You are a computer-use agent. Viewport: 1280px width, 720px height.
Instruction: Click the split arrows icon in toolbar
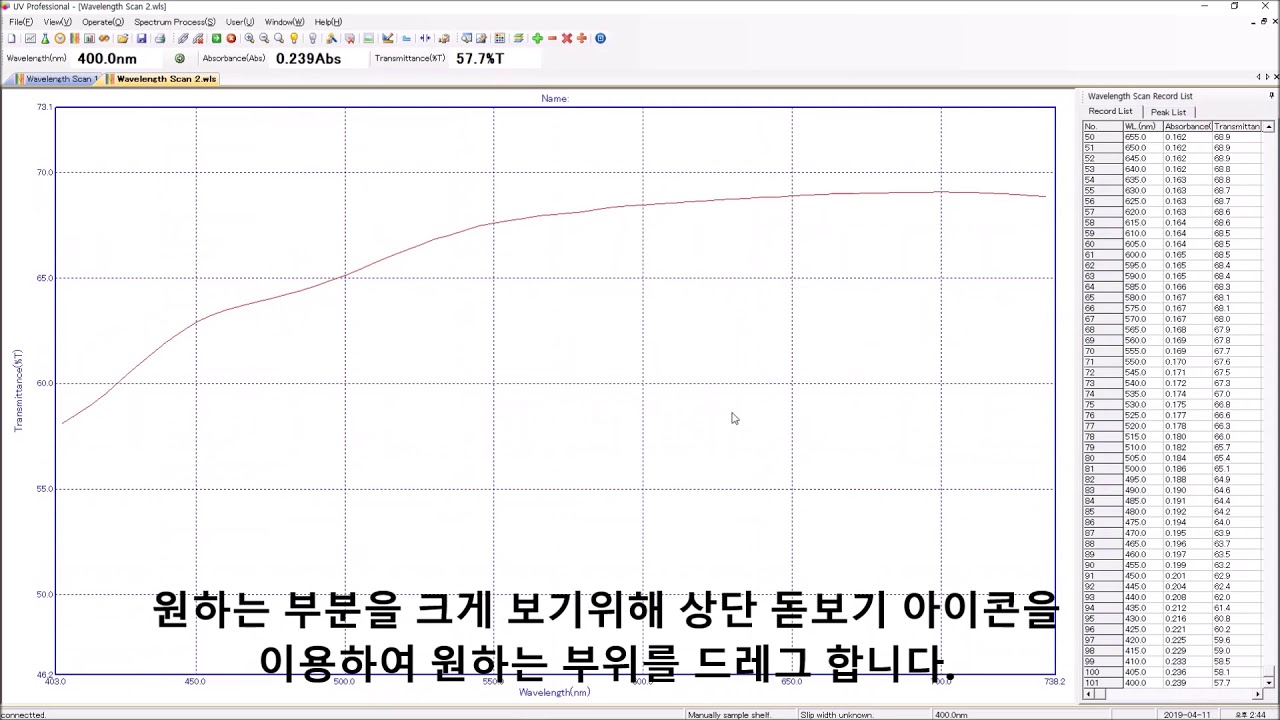(x=425, y=38)
